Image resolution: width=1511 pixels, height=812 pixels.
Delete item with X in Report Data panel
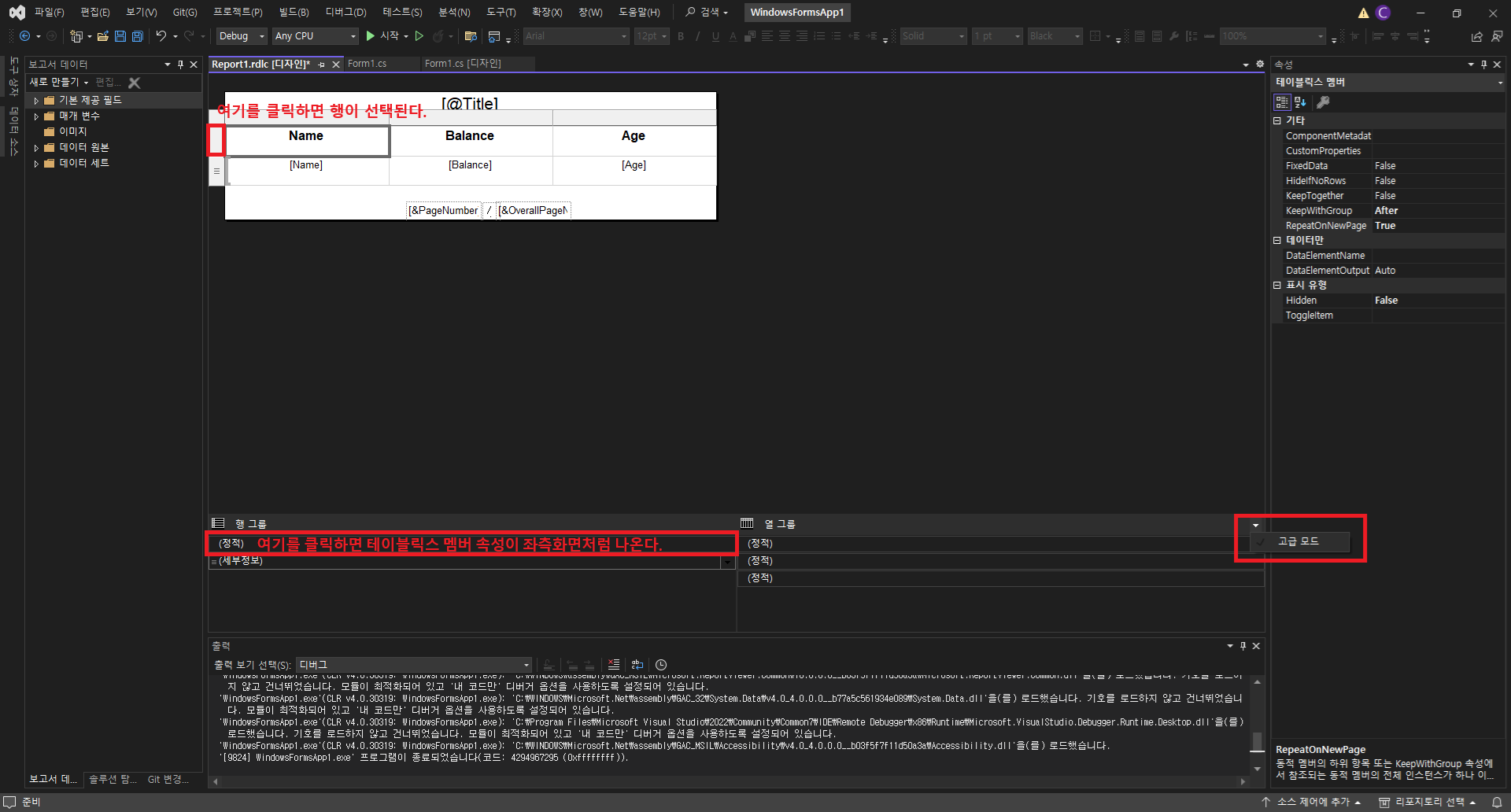pyautogui.click(x=135, y=83)
